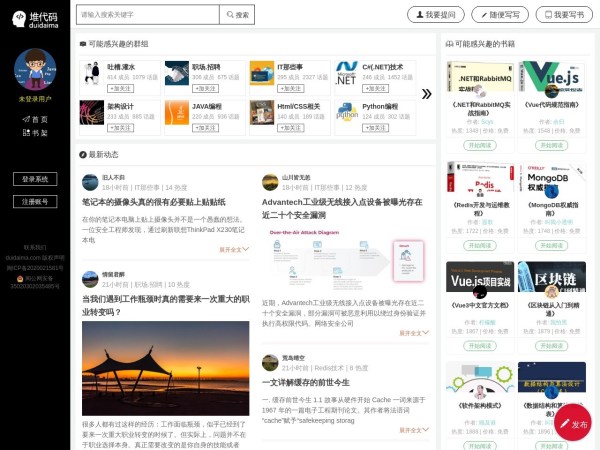Toggle +加关注 for 职场.招聘 group
Viewport: 600px width, 450px height.
click(205, 88)
